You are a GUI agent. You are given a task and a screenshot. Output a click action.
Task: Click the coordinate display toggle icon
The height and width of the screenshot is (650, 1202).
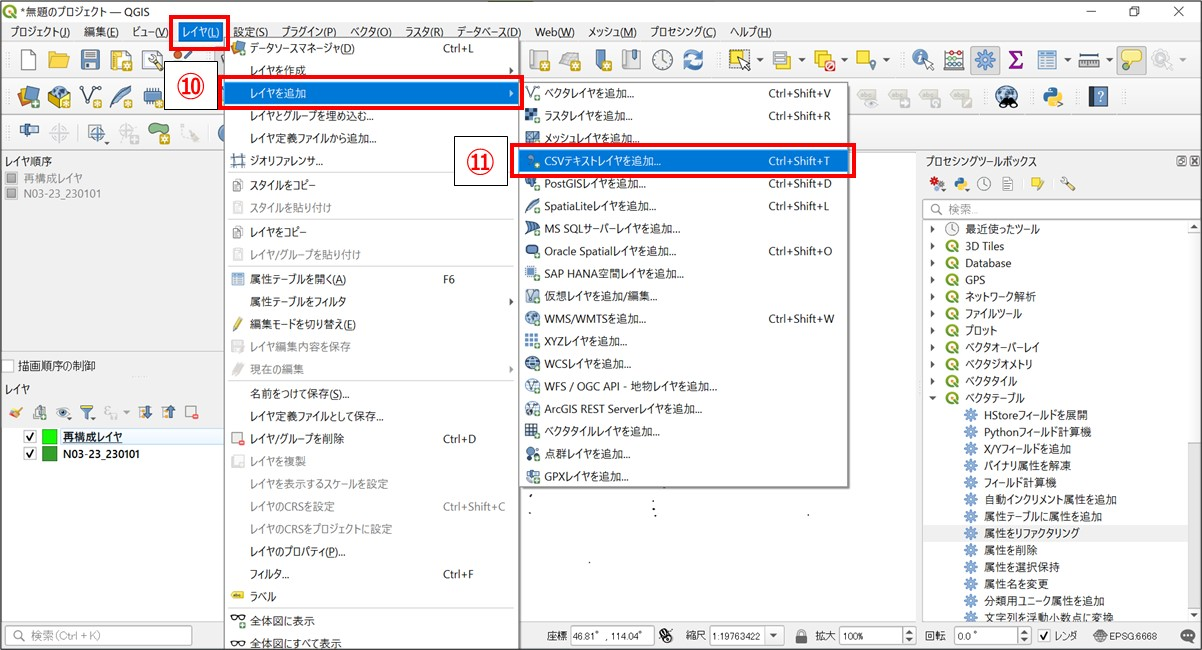coord(664,636)
